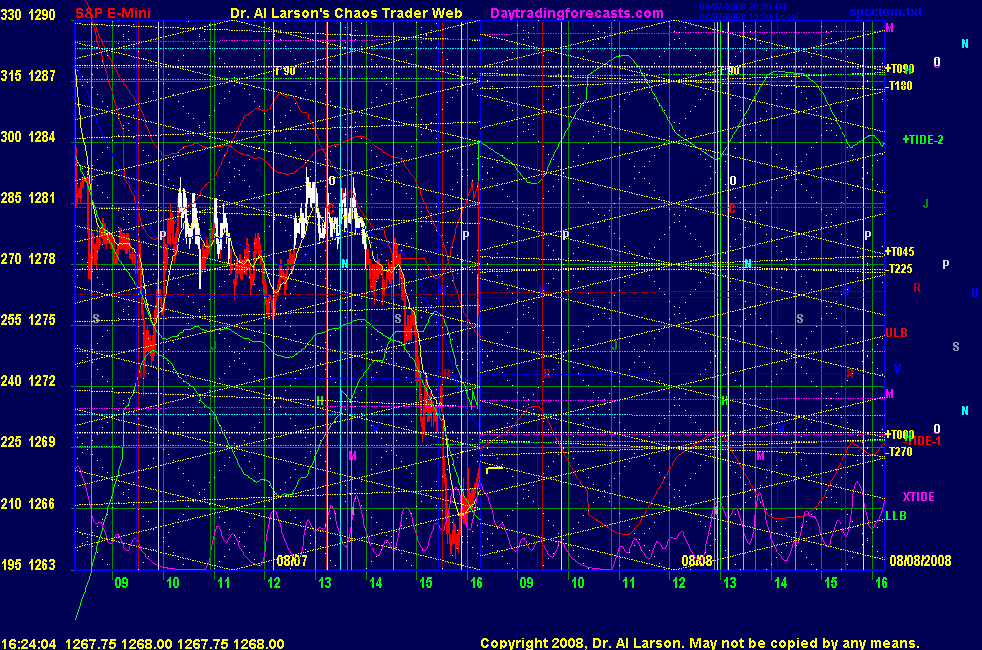Click the +TIDE-2 legend label
Screen dimensions: 982x650
pyautogui.click(x=923, y=140)
